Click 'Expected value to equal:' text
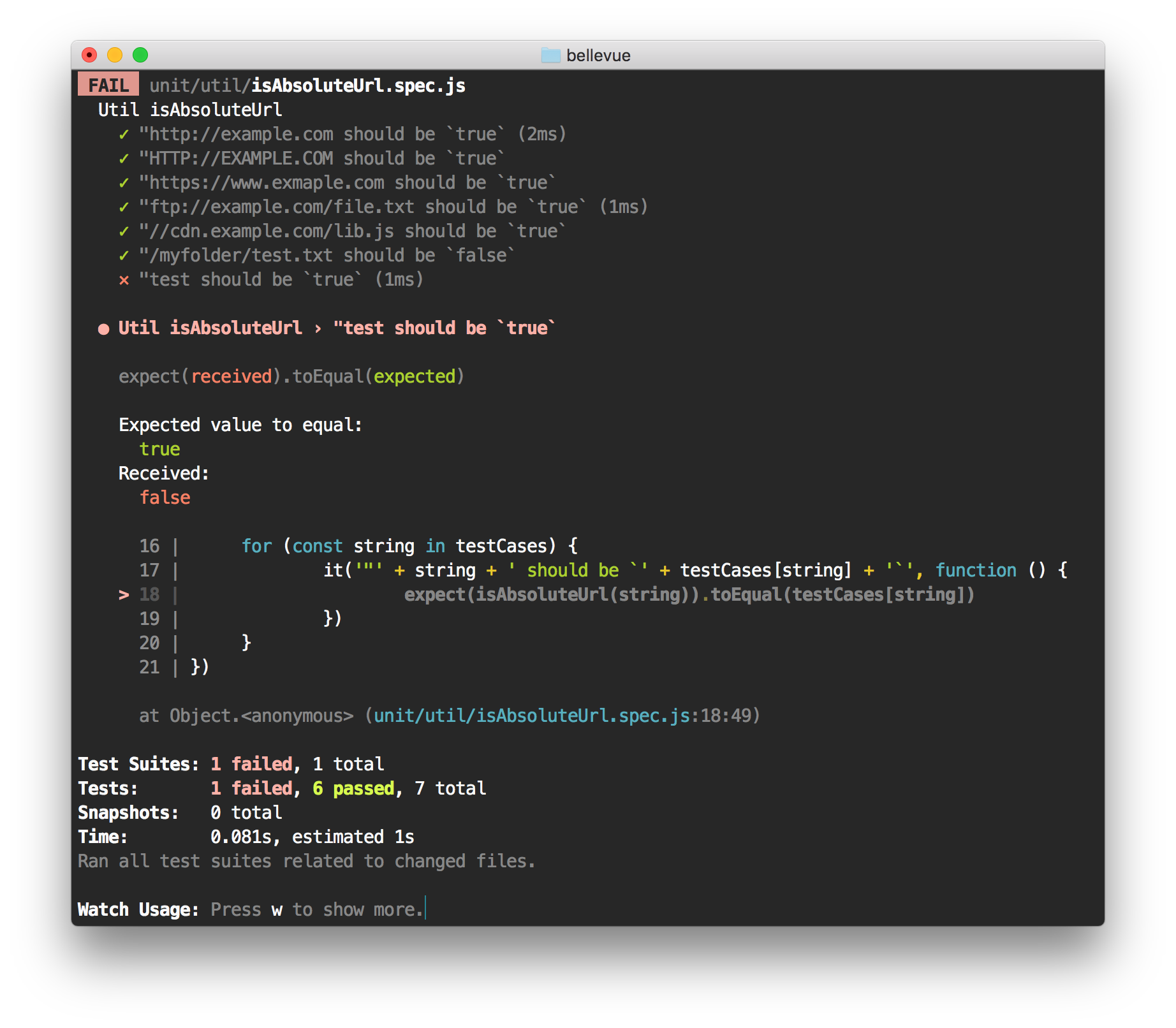1176x1028 pixels. click(x=240, y=425)
